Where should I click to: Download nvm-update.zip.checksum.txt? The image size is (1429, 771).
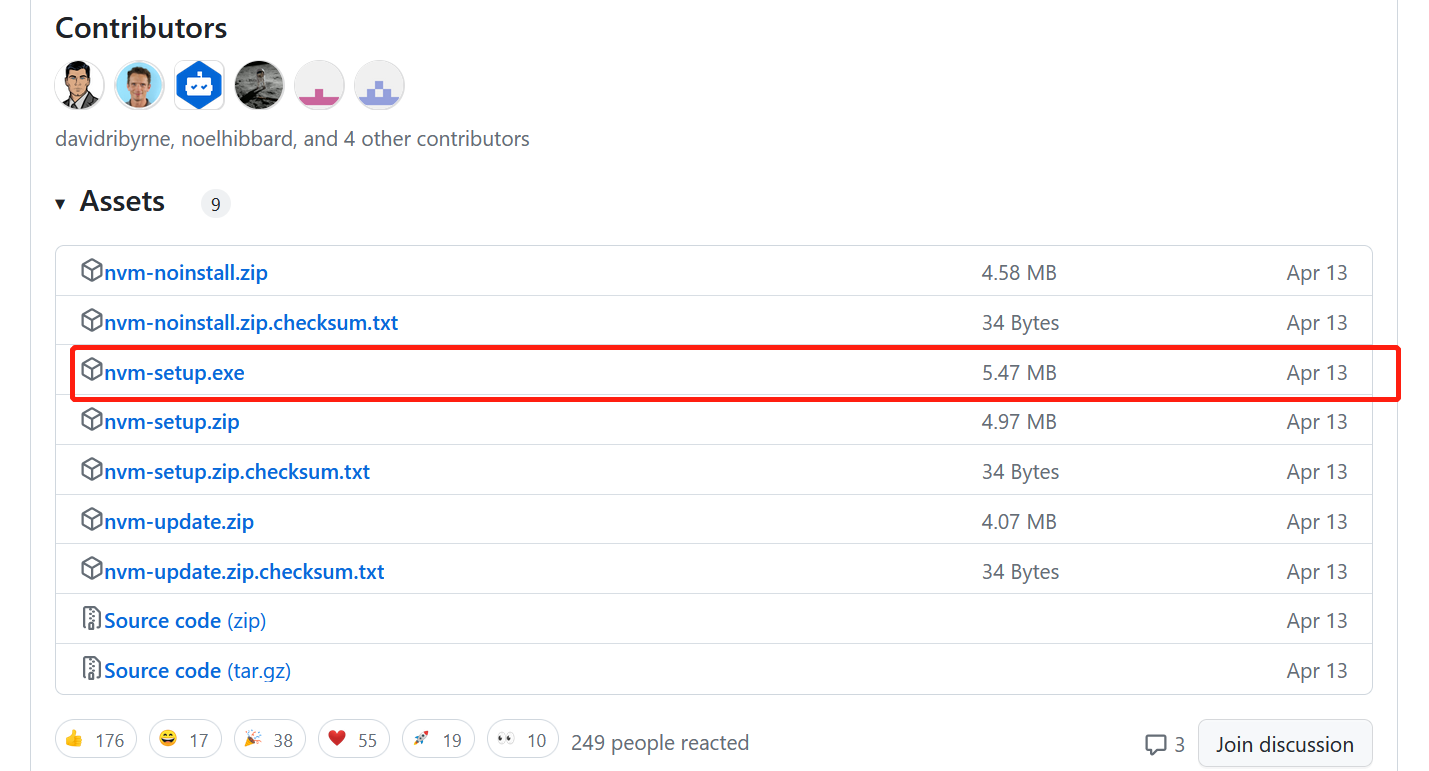(x=244, y=572)
